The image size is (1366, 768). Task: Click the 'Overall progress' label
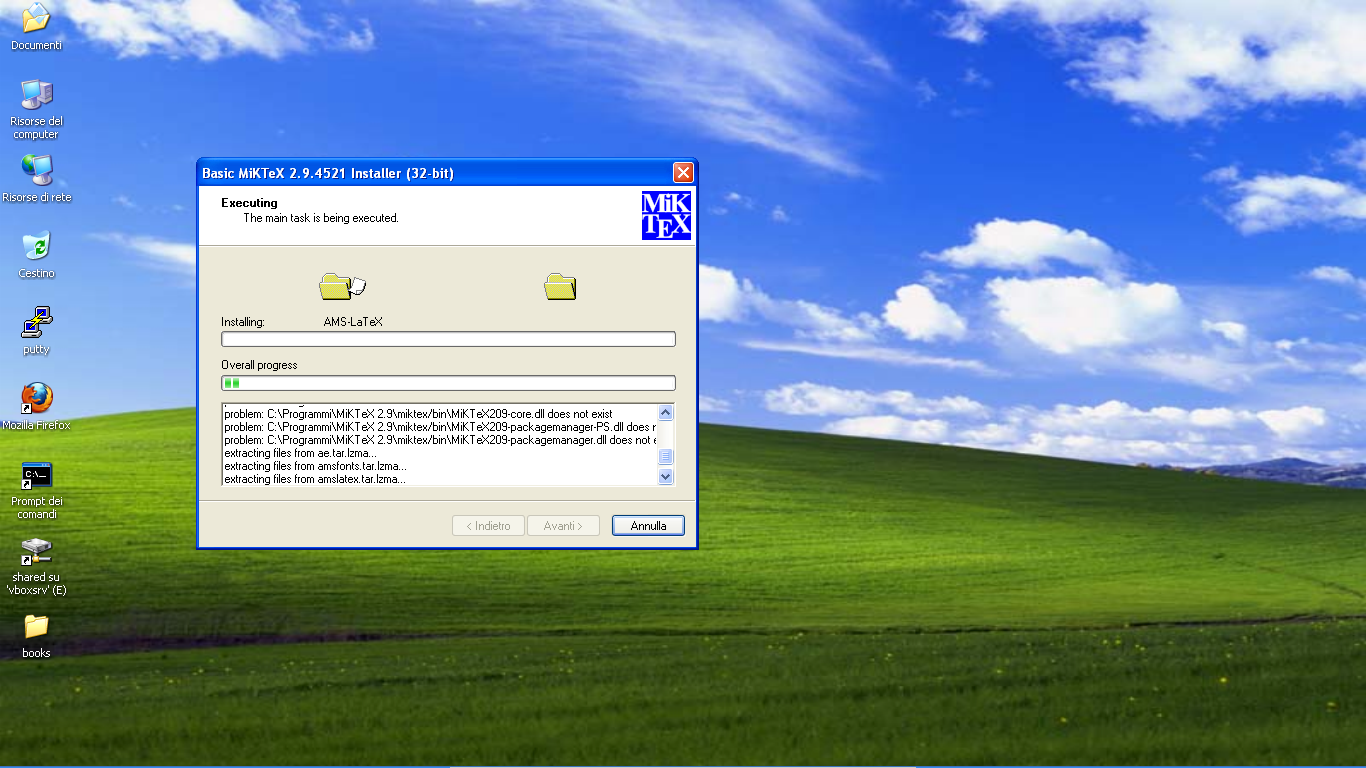point(259,365)
